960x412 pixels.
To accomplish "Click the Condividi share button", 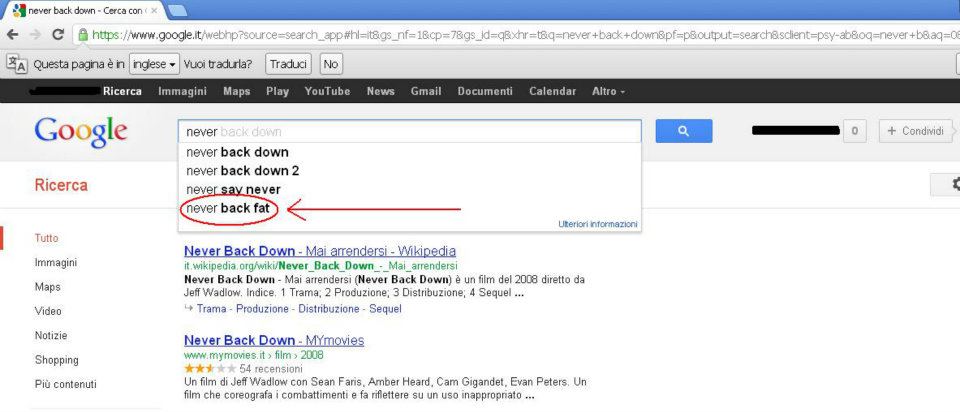I will point(915,131).
